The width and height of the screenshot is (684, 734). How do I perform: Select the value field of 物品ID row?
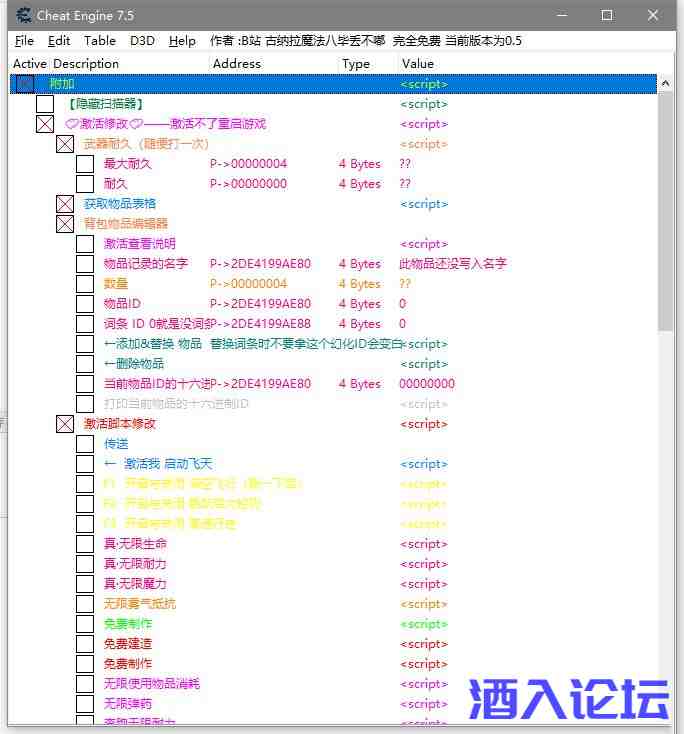pyautogui.click(x=403, y=304)
